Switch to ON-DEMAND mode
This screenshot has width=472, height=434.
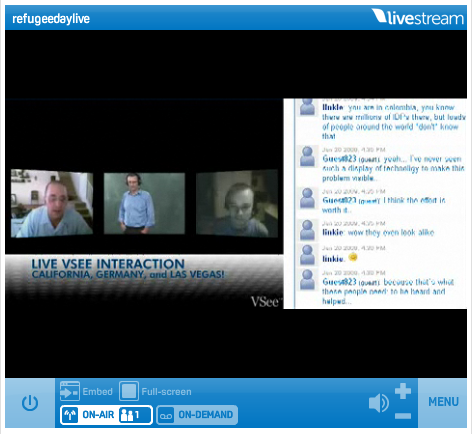click(x=197, y=415)
